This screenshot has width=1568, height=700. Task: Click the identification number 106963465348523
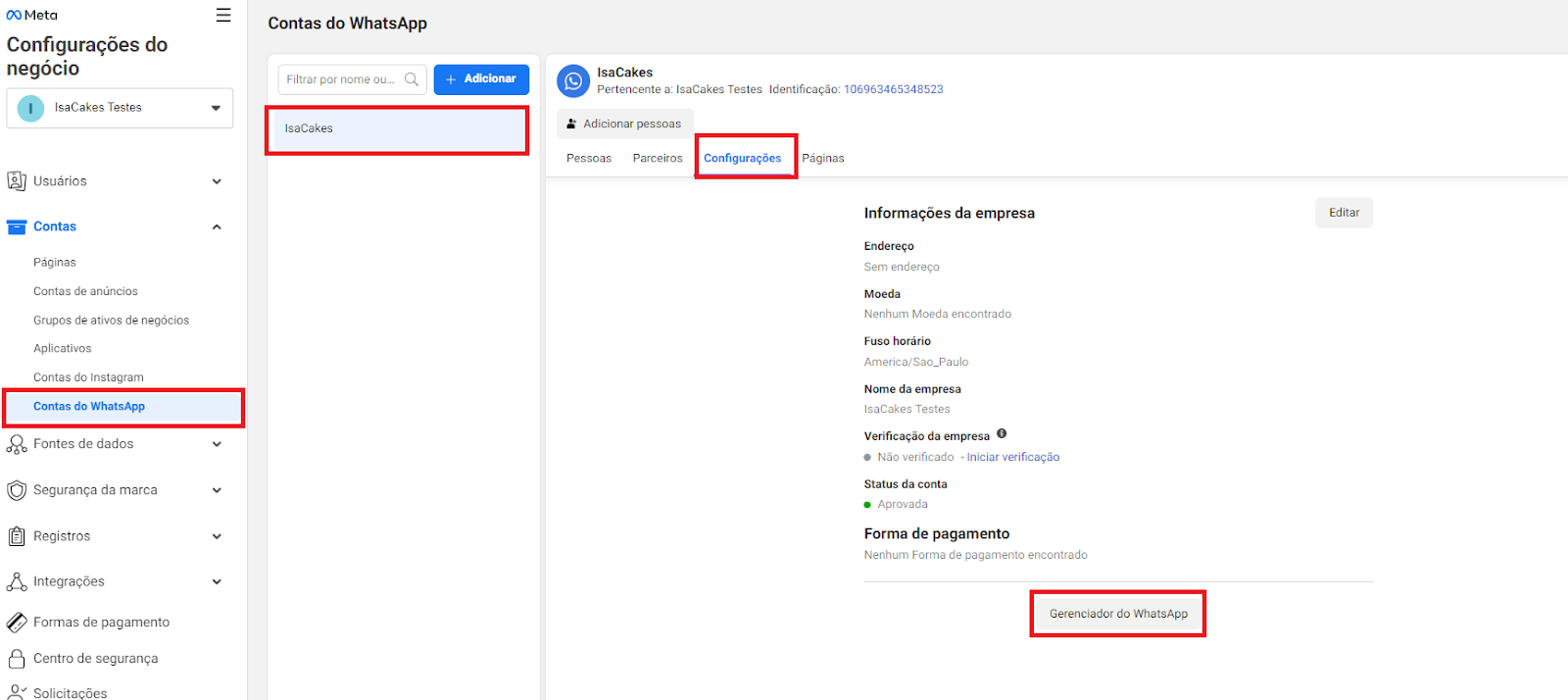click(x=894, y=89)
